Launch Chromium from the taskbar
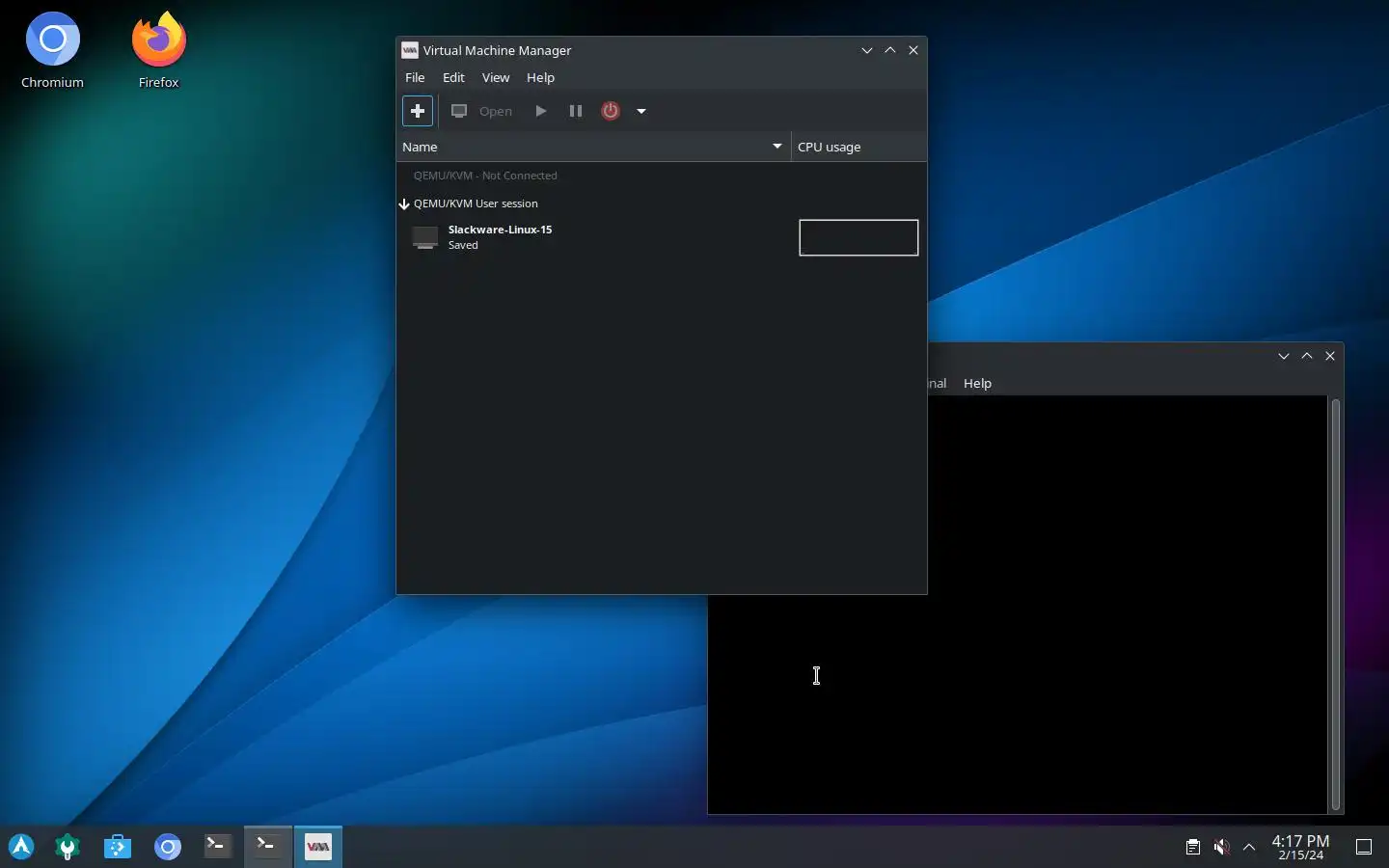Screen dimensions: 1389x868 pos(168,847)
